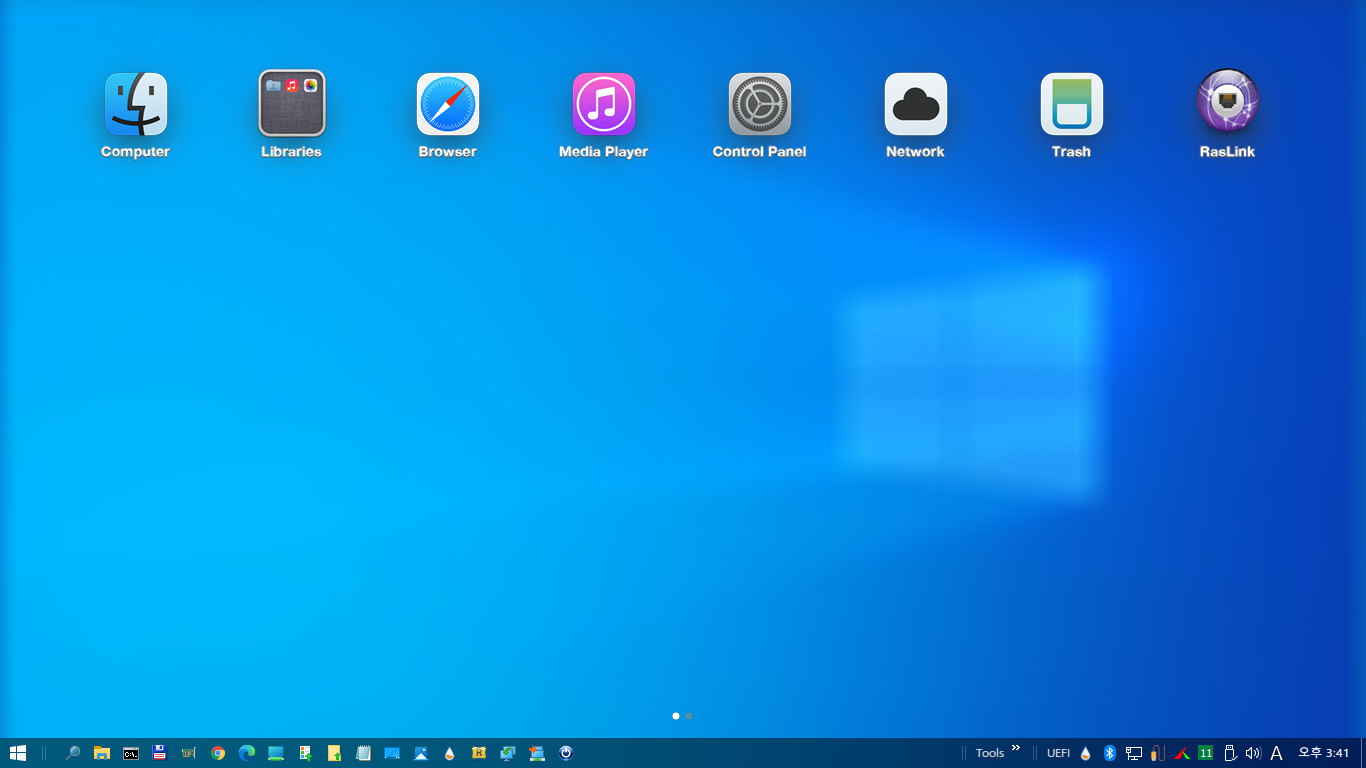The width and height of the screenshot is (1366, 768).
Task: Click the floppy disk taskbar icon
Action: pos(160,753)
